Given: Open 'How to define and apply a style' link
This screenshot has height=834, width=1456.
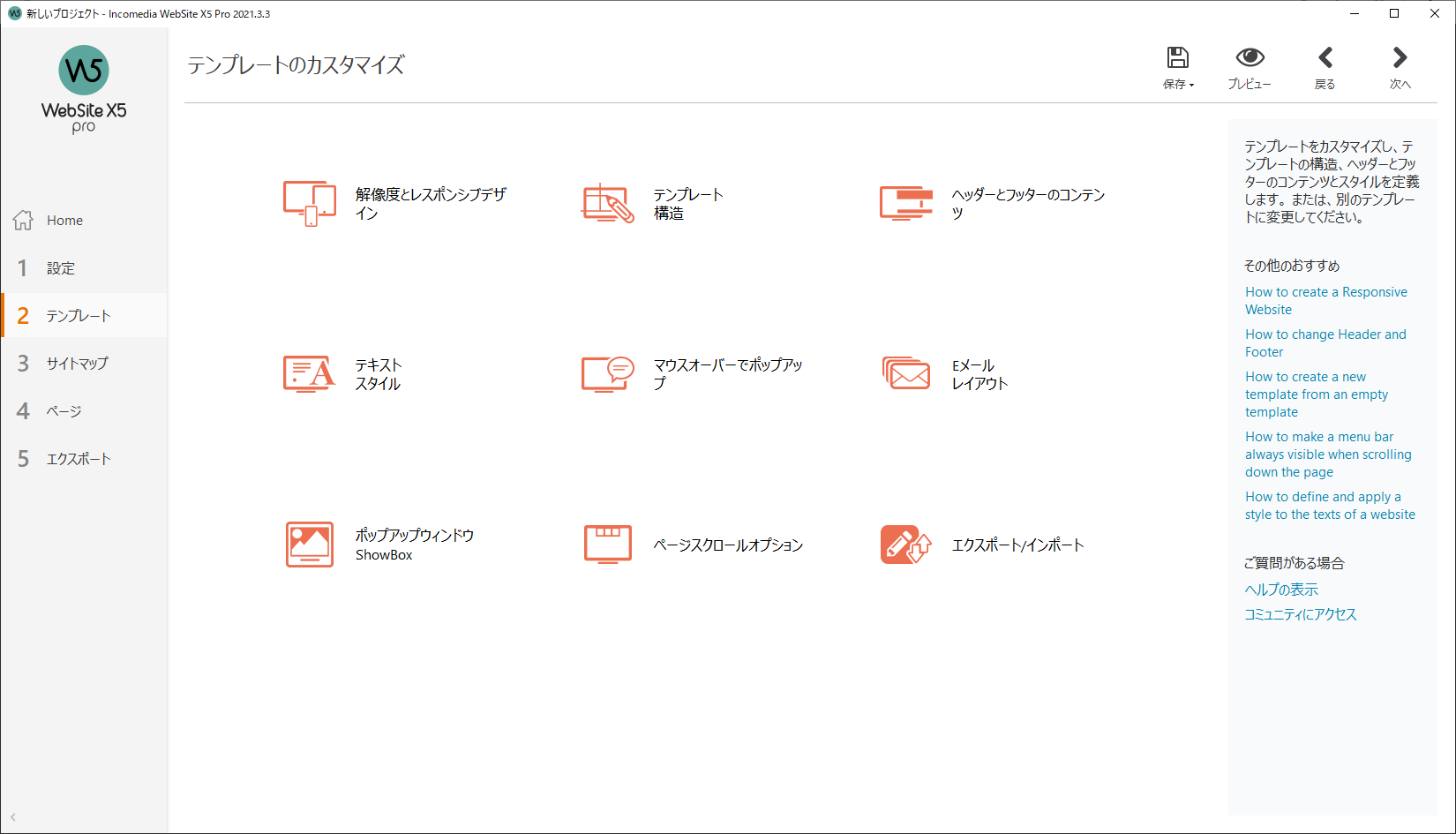Looking at the screenshot, I should (1330, 506).
